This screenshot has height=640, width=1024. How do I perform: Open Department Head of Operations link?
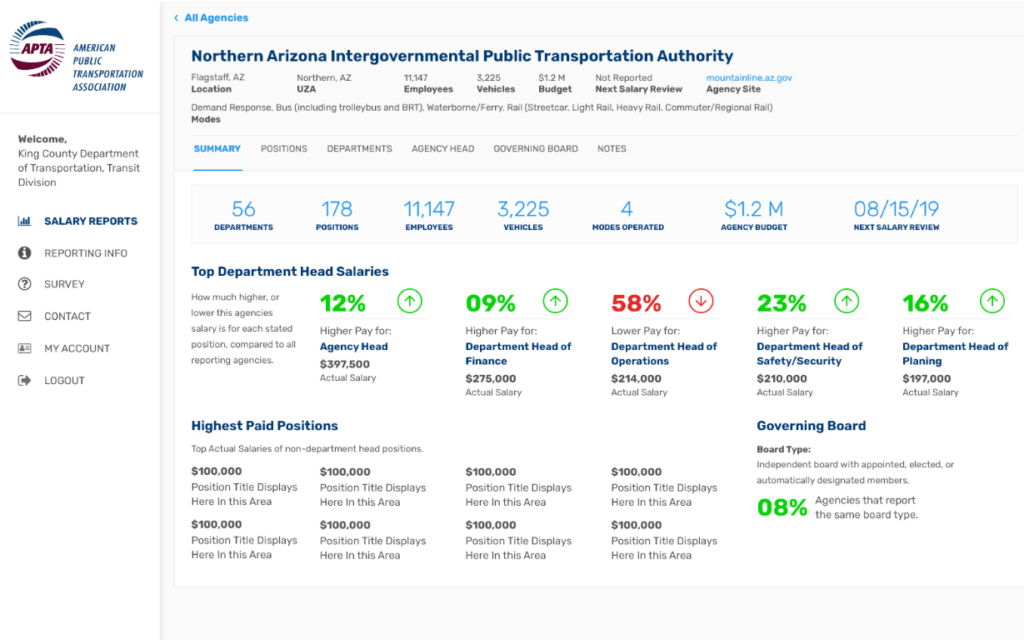664,354
